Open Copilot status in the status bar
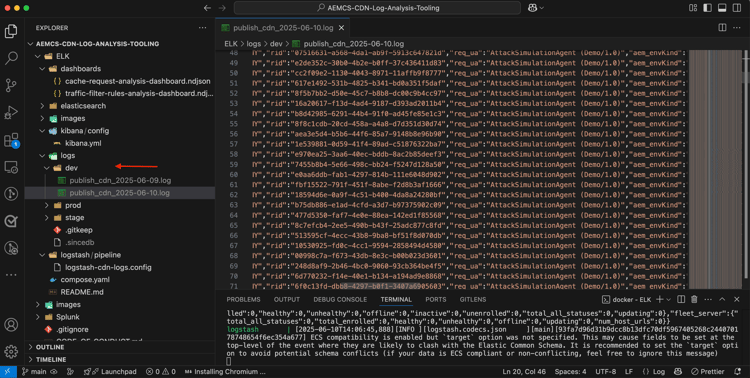Image resolution: width=750 pixels, height=378 pixels. pos(677,372)
